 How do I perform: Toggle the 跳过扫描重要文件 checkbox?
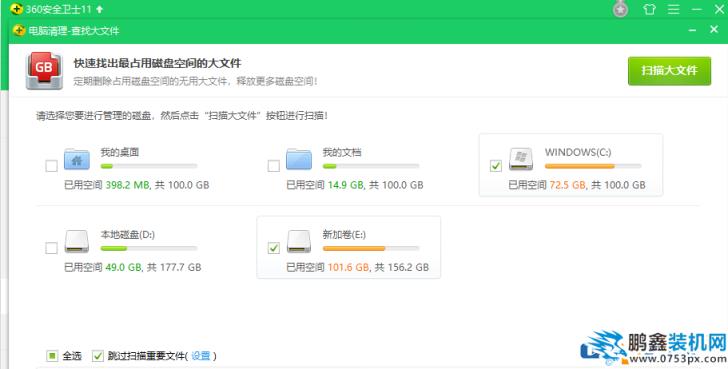[x=98, y=356]
